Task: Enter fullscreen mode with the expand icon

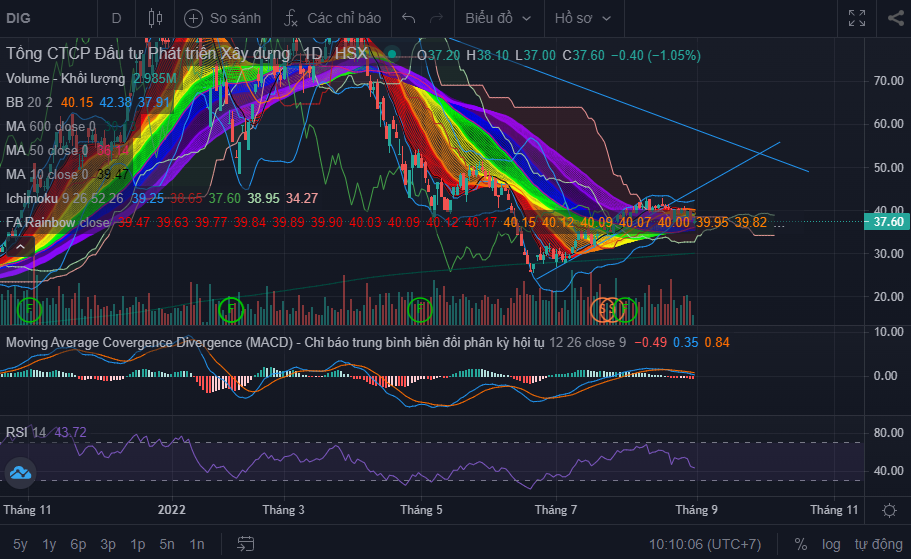Action: click(857, 18)
